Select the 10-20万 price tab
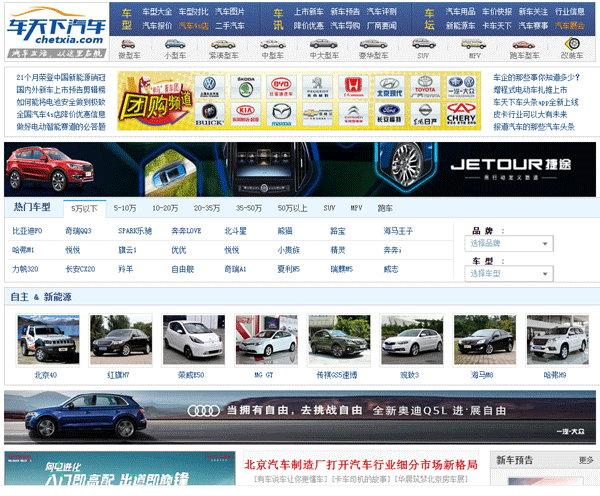The width and height of the screenshot is (600, 496). [x=165, y=208]
